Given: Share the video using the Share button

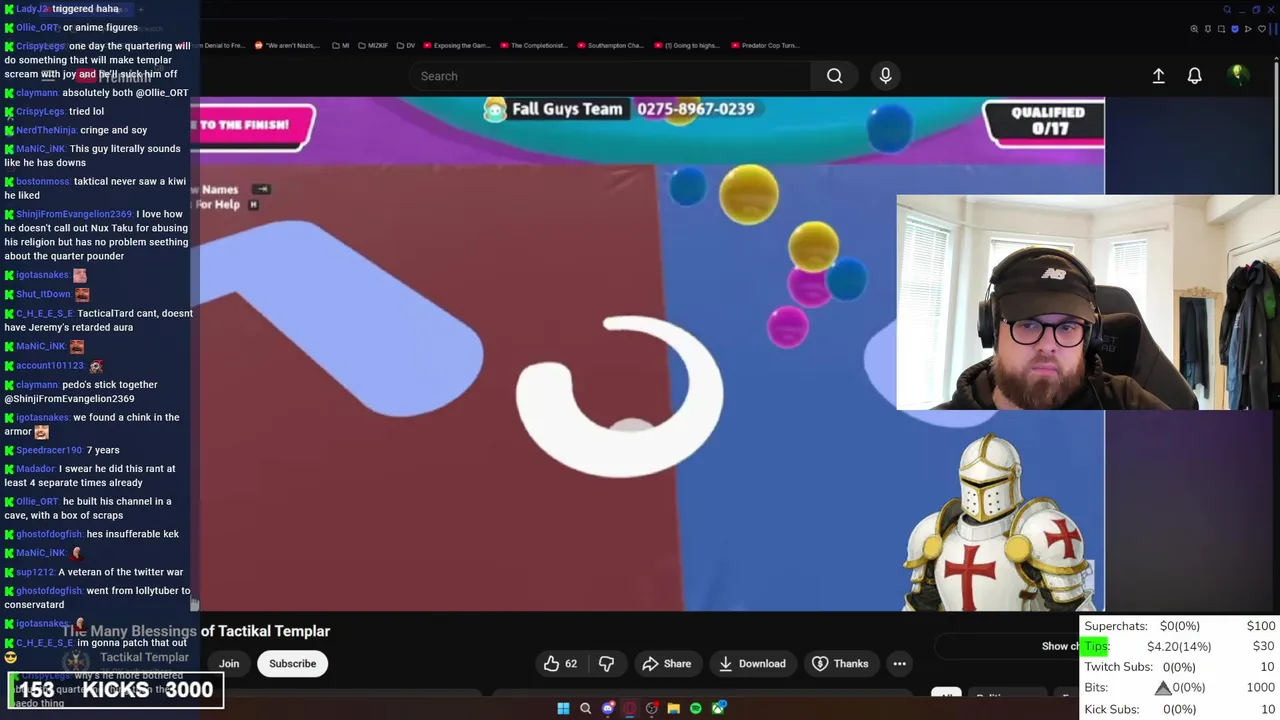Looking at the screenshot, I should coord(666,663).
